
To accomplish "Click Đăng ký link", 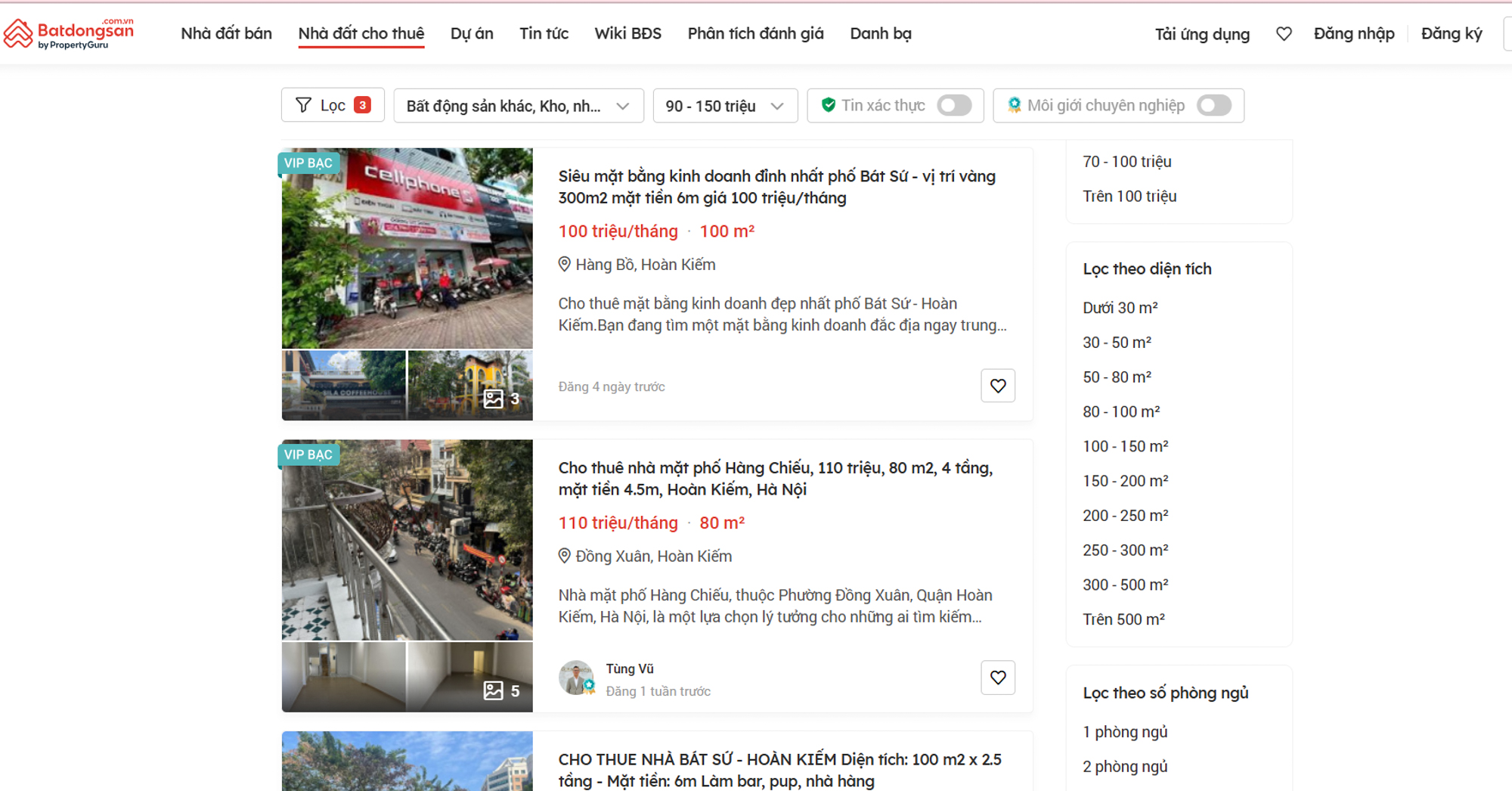I will pos(1452,33).
